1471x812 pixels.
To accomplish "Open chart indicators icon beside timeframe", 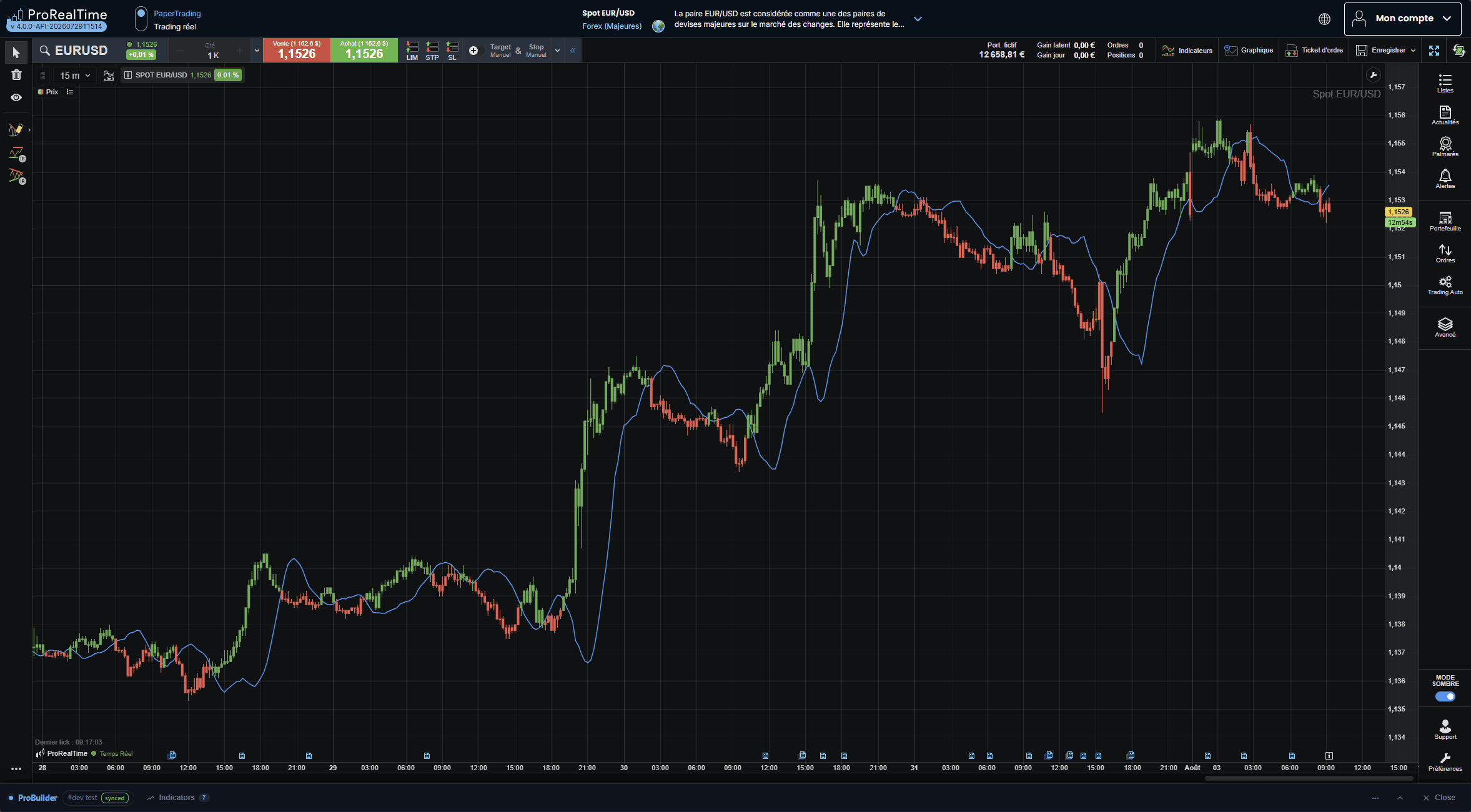I will coord(109,76).
